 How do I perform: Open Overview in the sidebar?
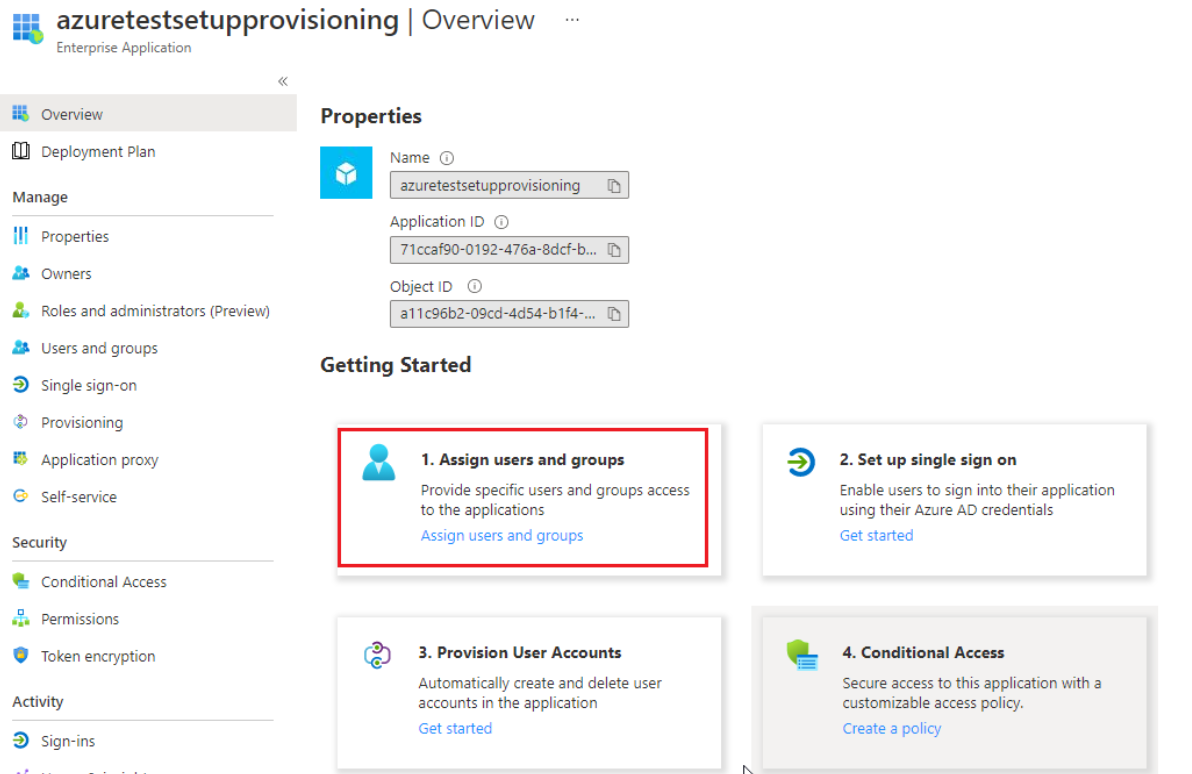click(148, 114)
